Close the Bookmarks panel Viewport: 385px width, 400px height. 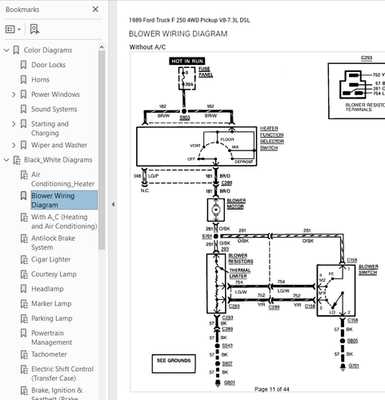95,9
